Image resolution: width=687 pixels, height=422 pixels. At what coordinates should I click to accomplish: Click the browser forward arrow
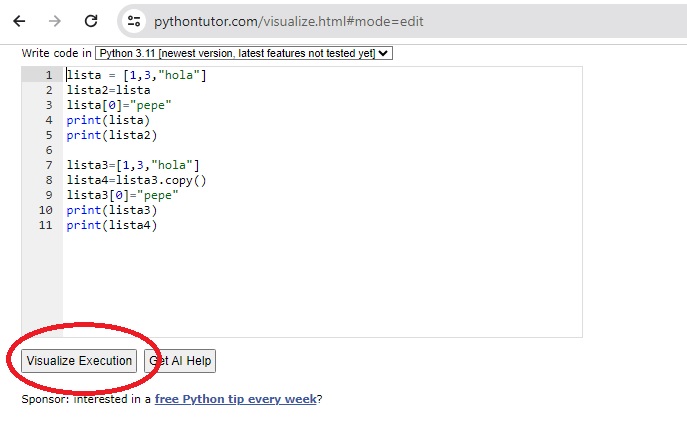point(55,21)
